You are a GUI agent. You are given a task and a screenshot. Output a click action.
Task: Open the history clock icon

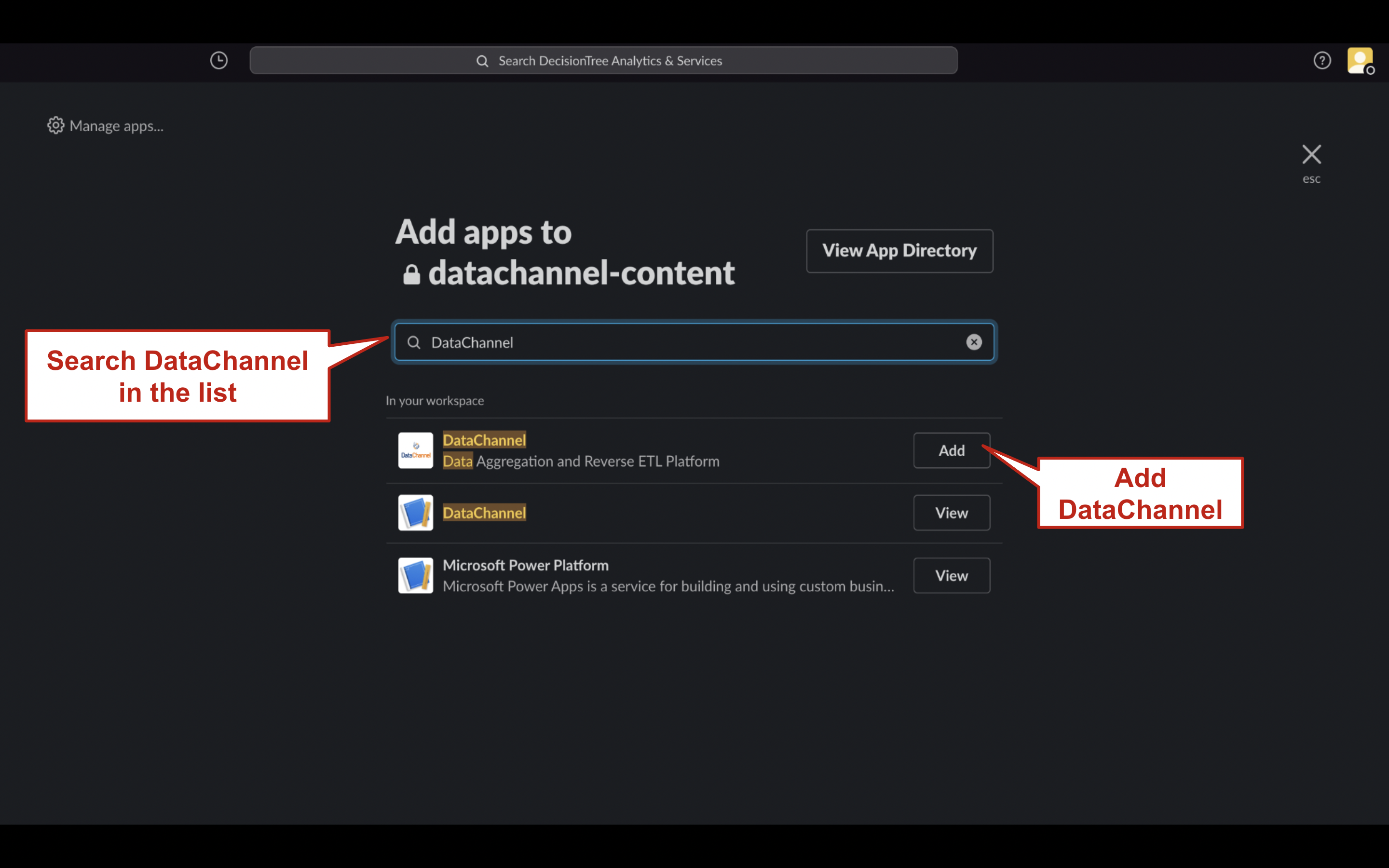(218, 60)
